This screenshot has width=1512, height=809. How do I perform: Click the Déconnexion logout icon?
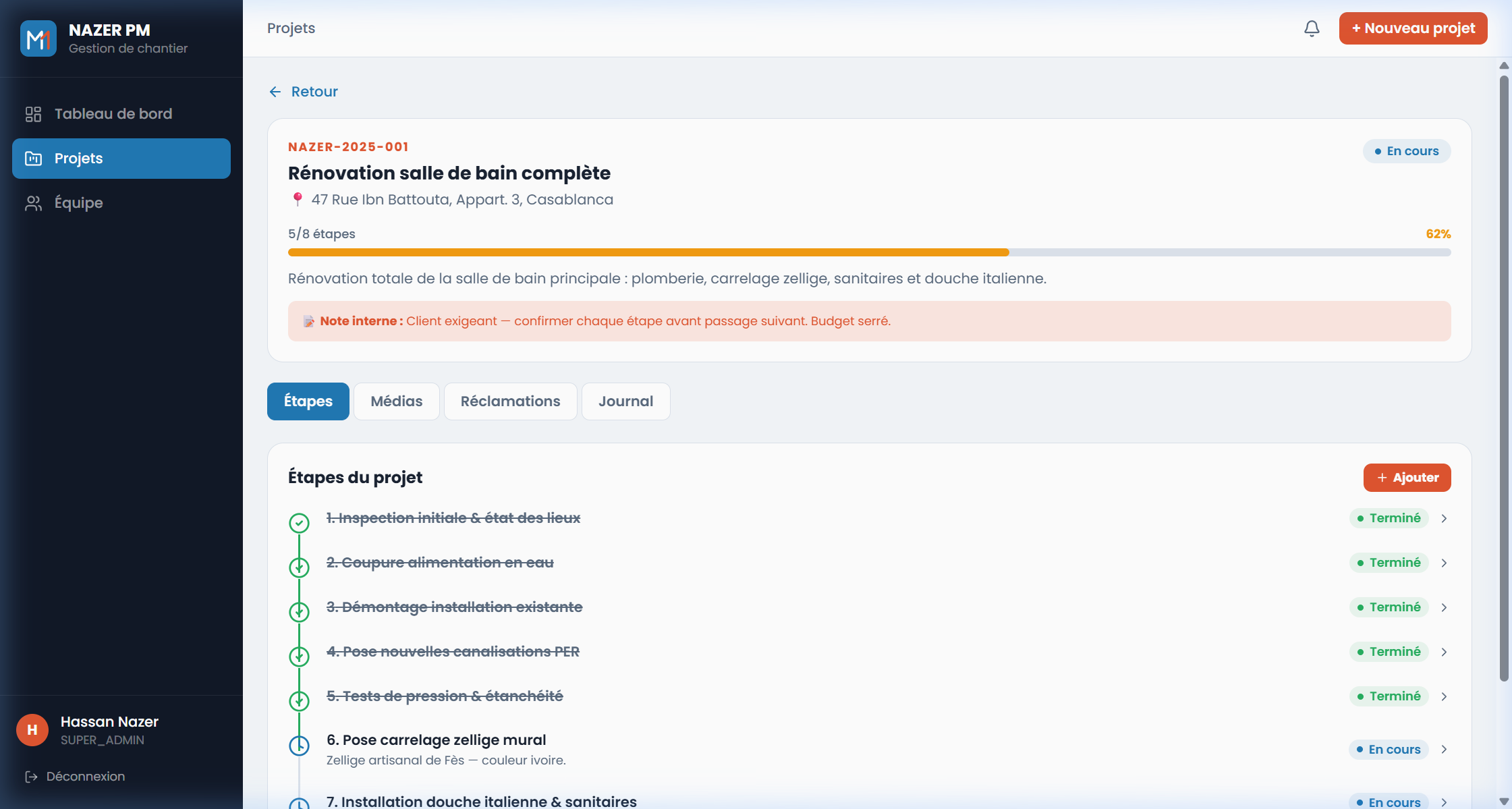click(x=31, y=777)
